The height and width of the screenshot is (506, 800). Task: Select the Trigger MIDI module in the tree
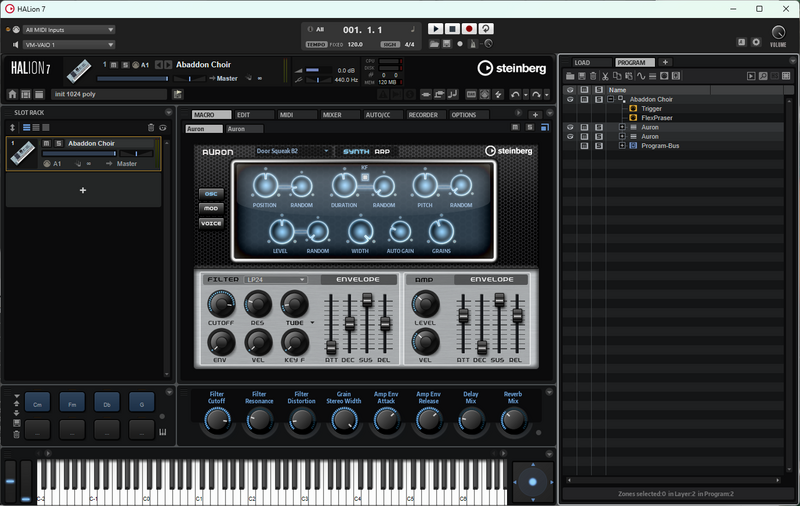click(651, 109)
